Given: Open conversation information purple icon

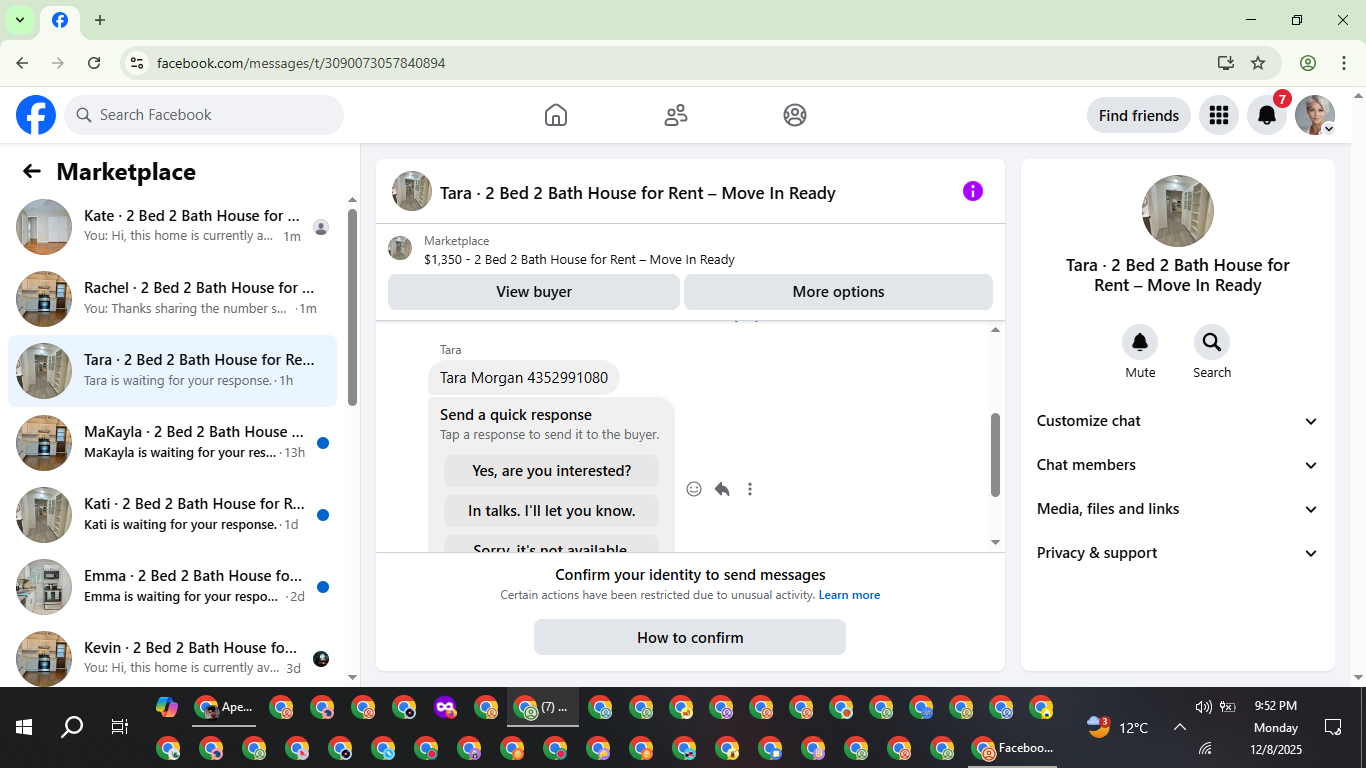Looking at the screenshot, I should tap(973, 191).
